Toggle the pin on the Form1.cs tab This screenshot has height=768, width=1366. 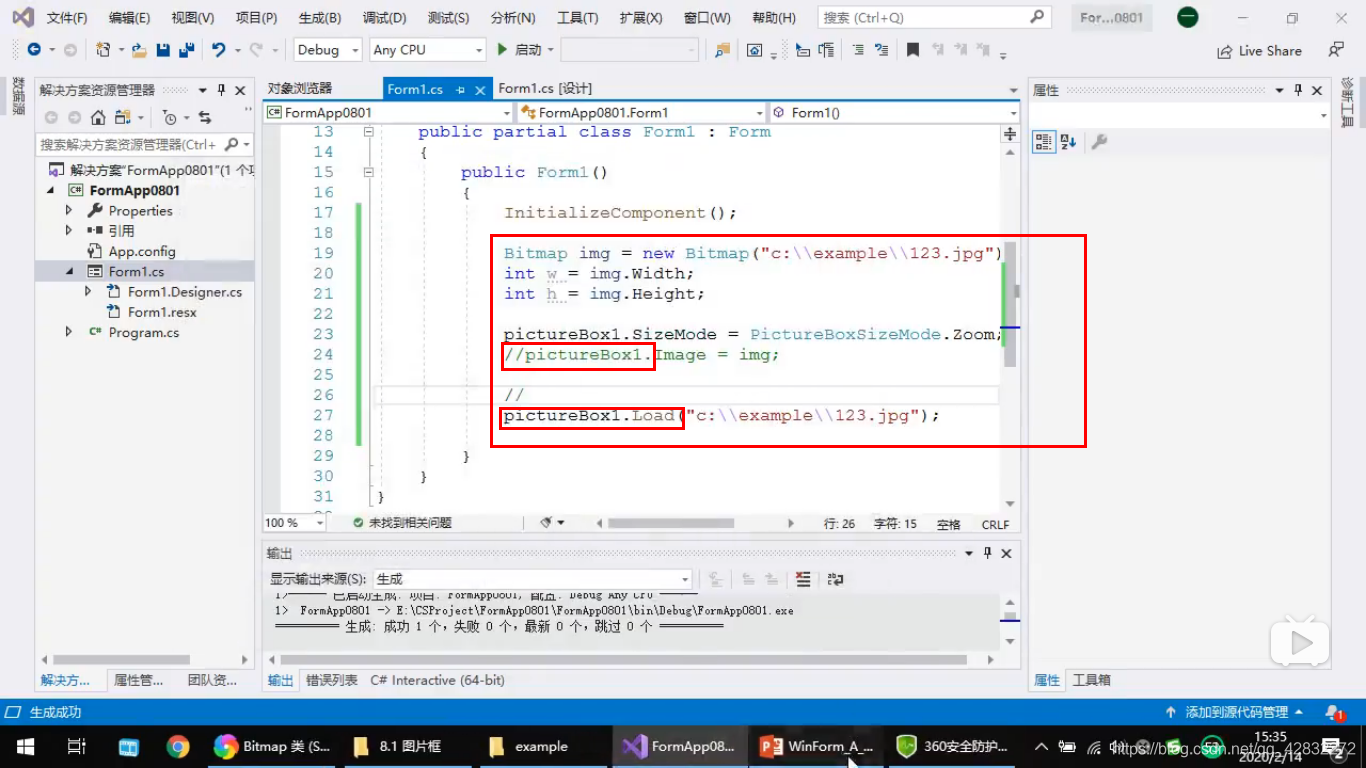point(461,90)
